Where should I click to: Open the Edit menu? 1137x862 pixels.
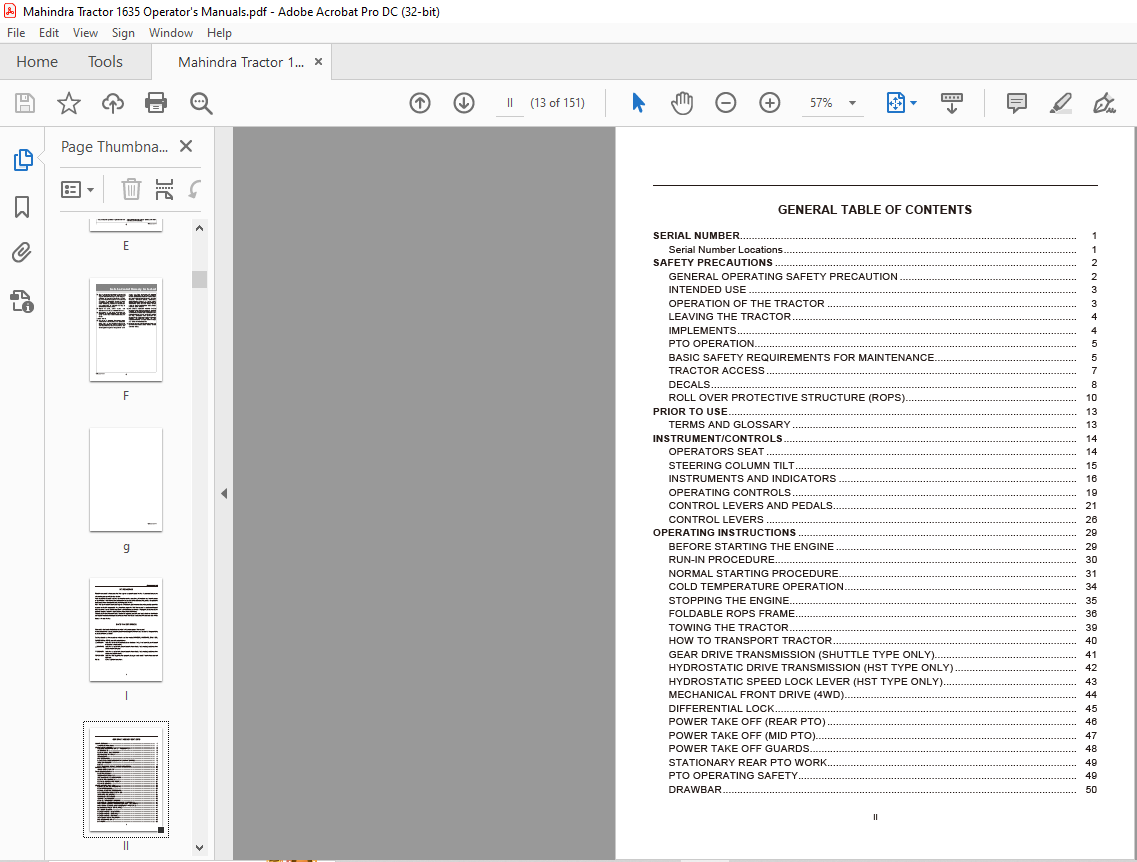pyautogui.click(x=49, y=33)
